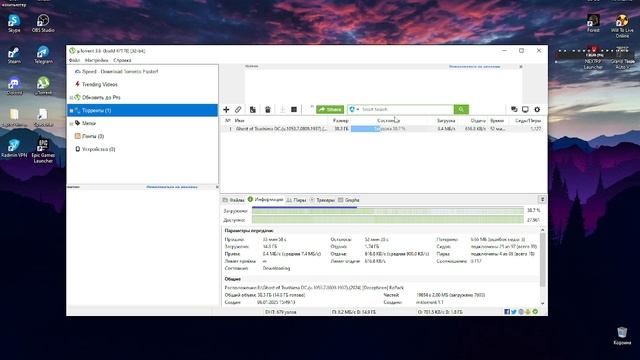
Task: Sort by the Отдача column header
Action: (478, 121)
